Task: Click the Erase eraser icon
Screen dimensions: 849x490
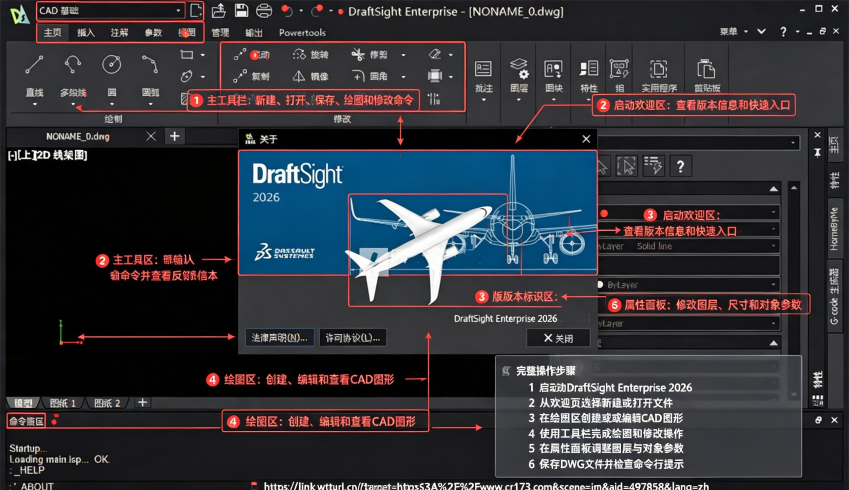Action: coord(435,54)
